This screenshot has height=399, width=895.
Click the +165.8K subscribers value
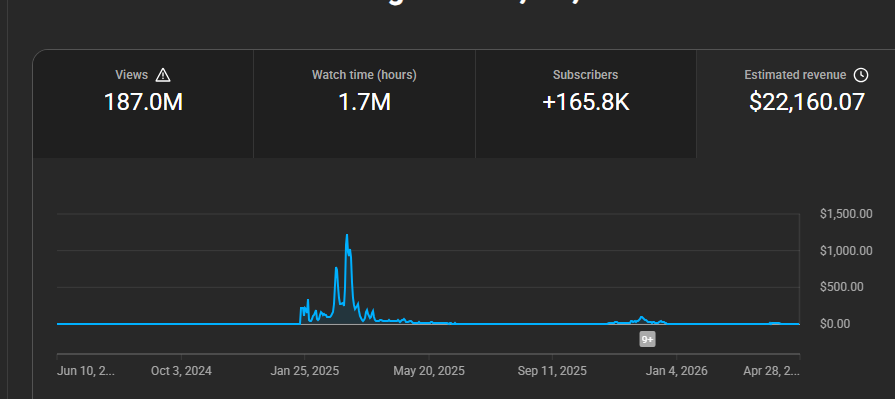coord(586,102)
